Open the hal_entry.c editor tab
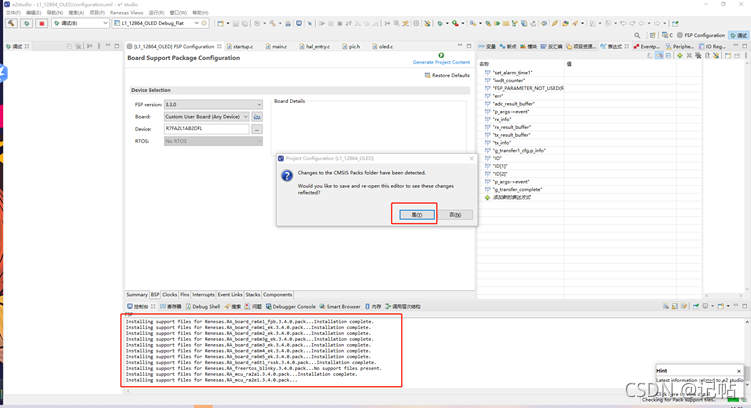 click(315, 46)
